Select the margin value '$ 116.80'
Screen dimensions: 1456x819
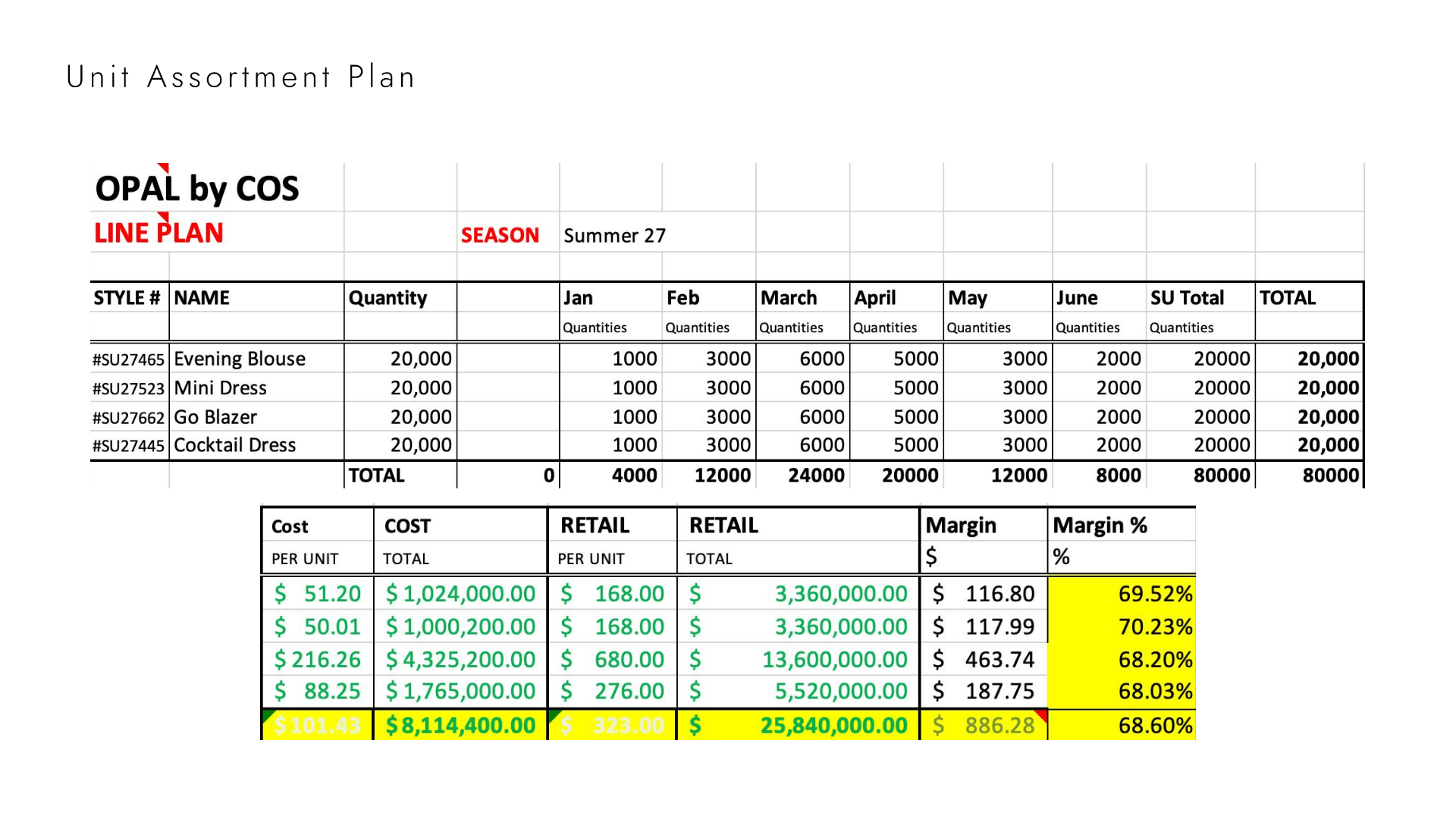[983, 593]
